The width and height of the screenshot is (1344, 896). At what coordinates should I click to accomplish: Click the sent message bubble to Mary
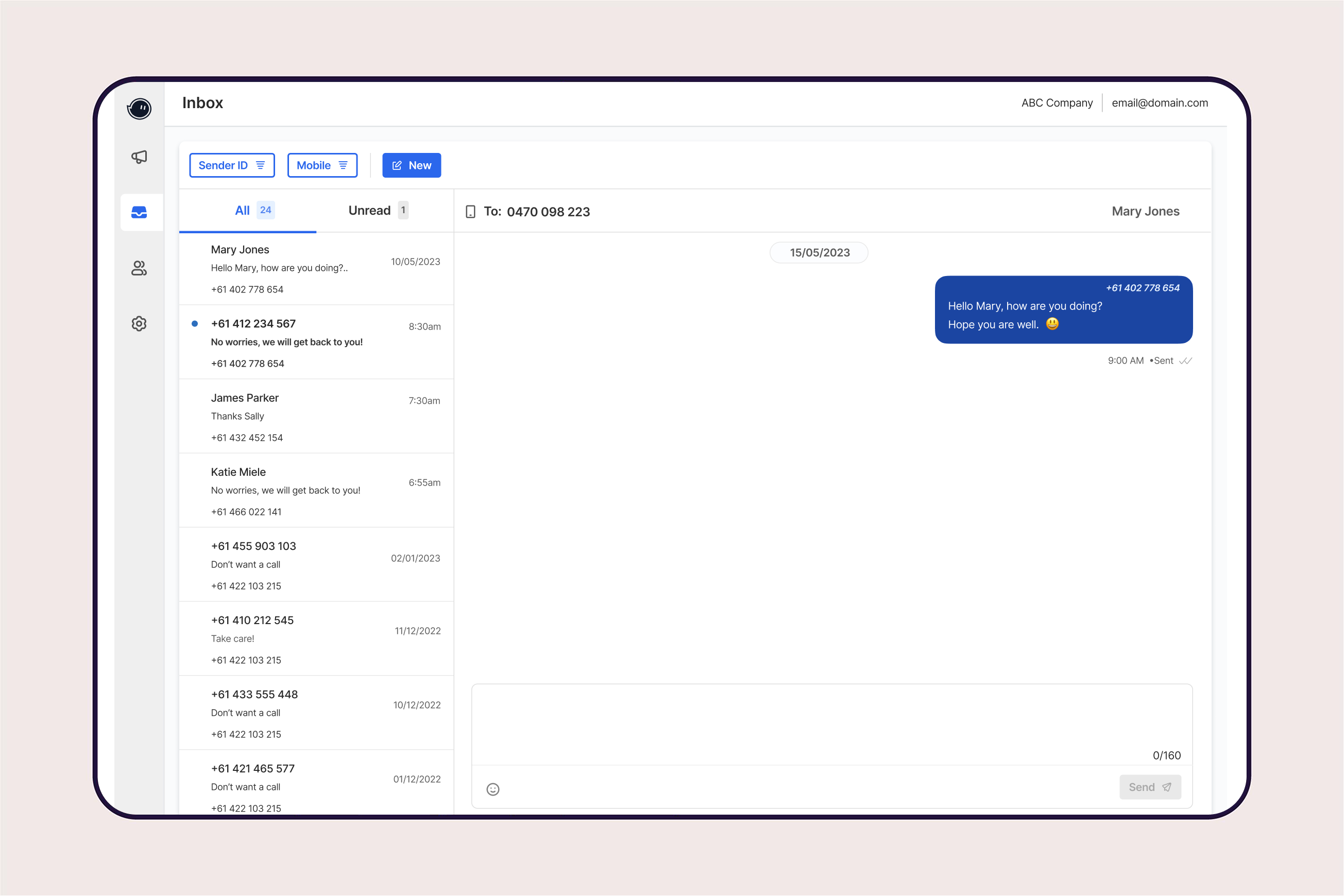coord(1063,309)
